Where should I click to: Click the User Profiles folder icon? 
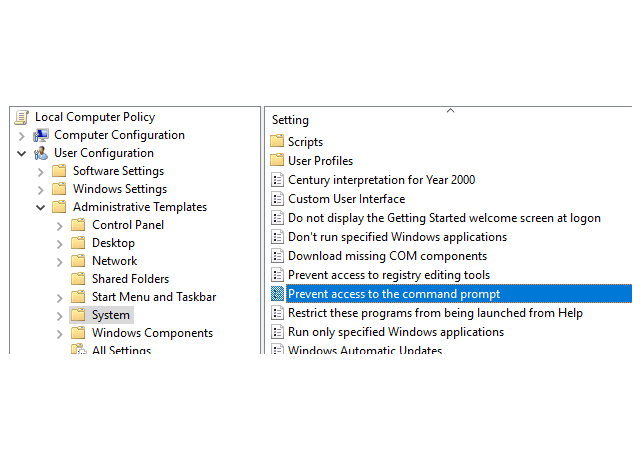[277, 161]
